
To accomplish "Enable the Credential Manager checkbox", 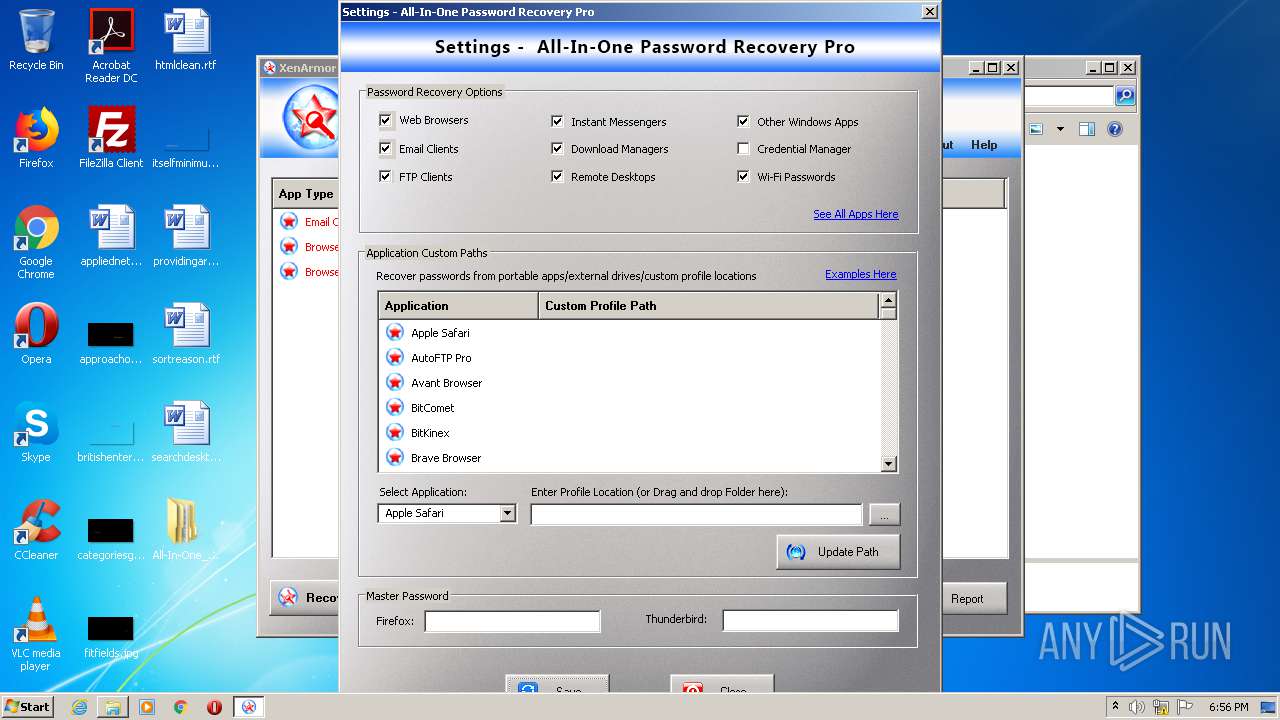I will coord(743,148).
